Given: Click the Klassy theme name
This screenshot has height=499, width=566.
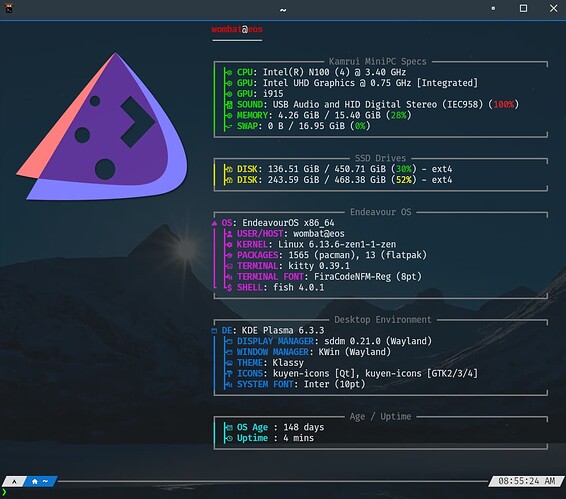Looking at the screenshot, I should pyautogui.click(x=288, y=363).
